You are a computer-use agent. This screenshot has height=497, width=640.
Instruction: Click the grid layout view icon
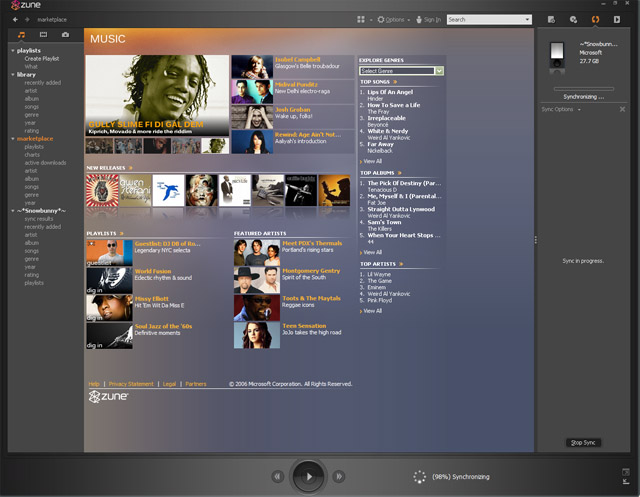click(361, 20)
